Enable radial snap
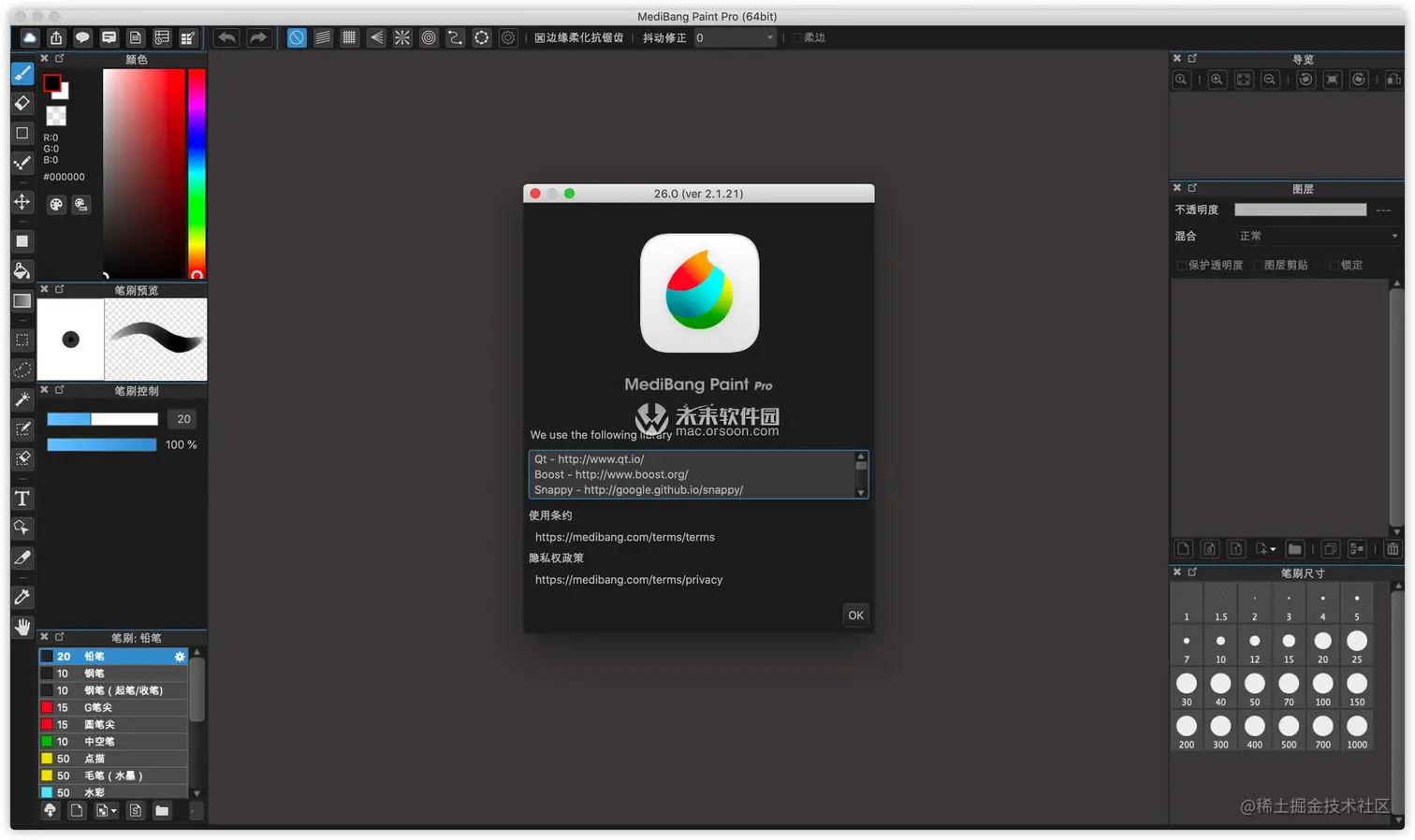This screenshot has width=1415, height=840. pos(402,37)
